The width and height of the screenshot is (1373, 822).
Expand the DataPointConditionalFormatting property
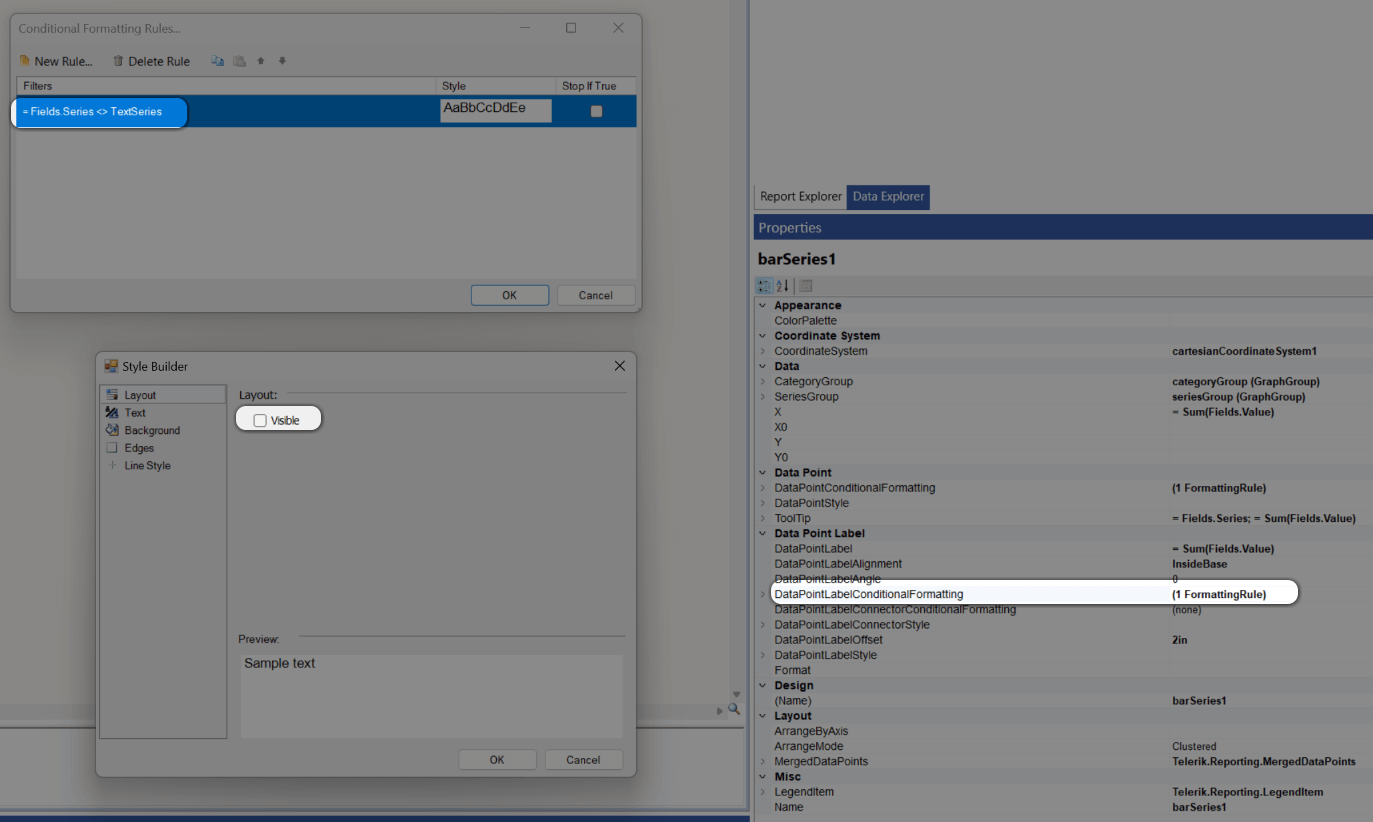tap(764, 487)
